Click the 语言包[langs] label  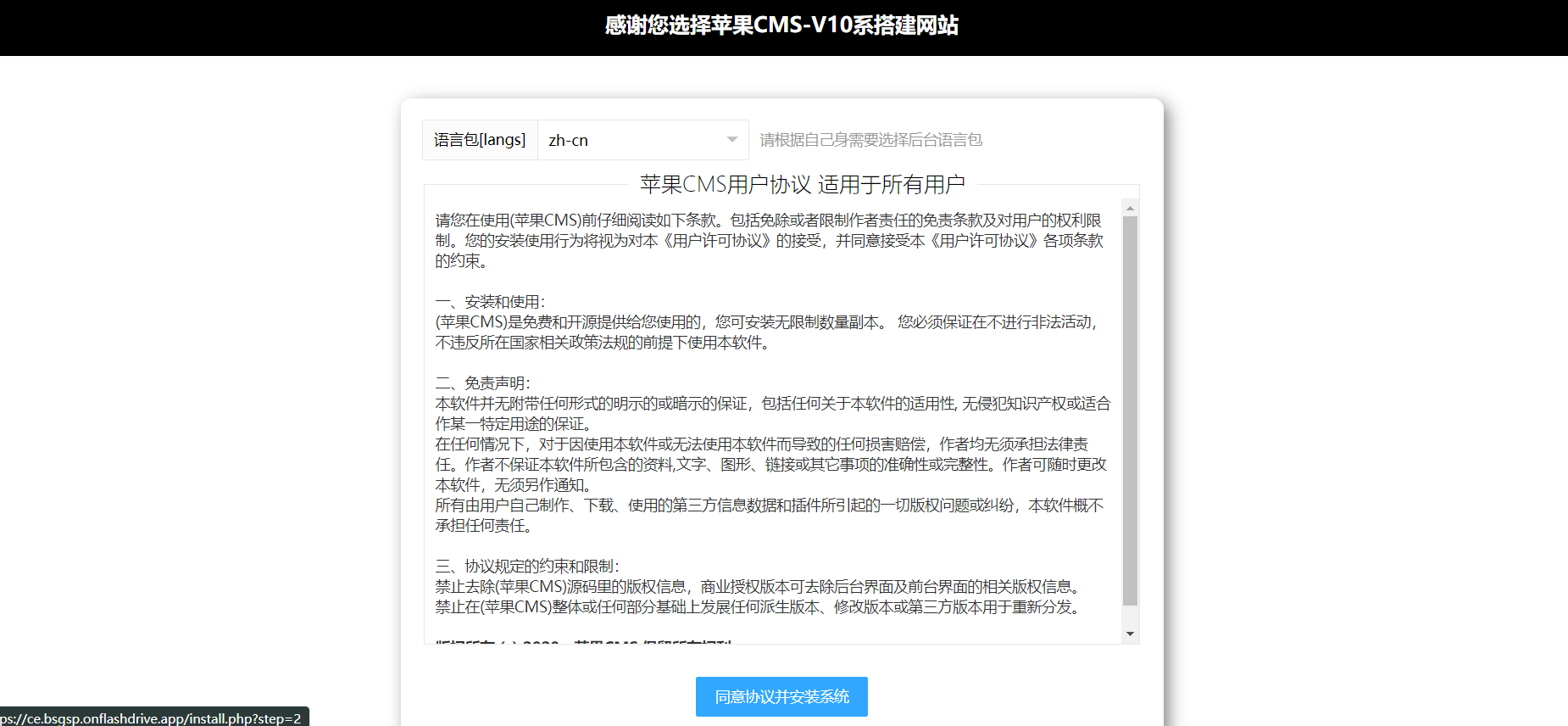coord(480,140)
